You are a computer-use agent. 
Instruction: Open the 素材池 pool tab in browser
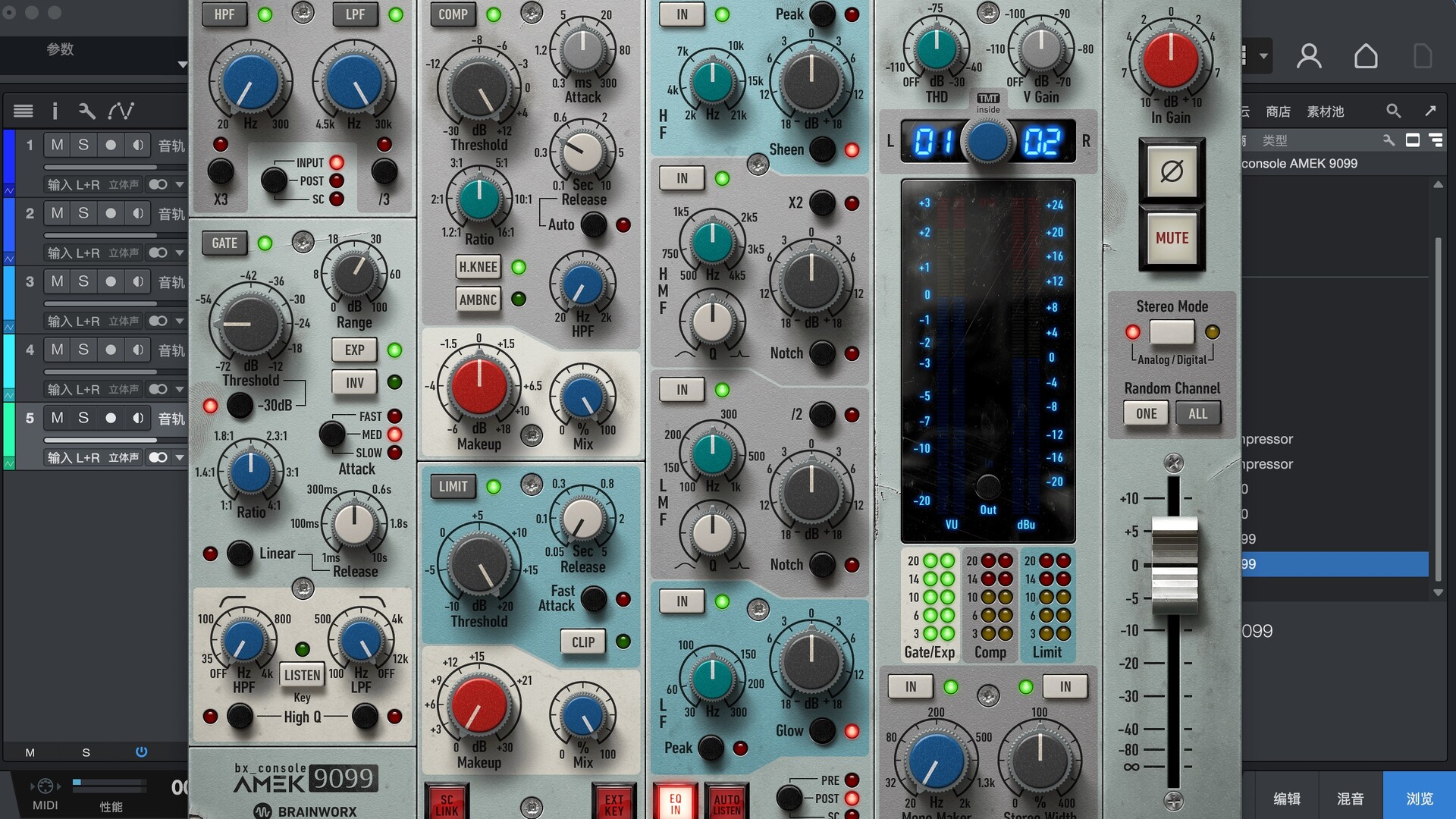[x=1325, y=111]
